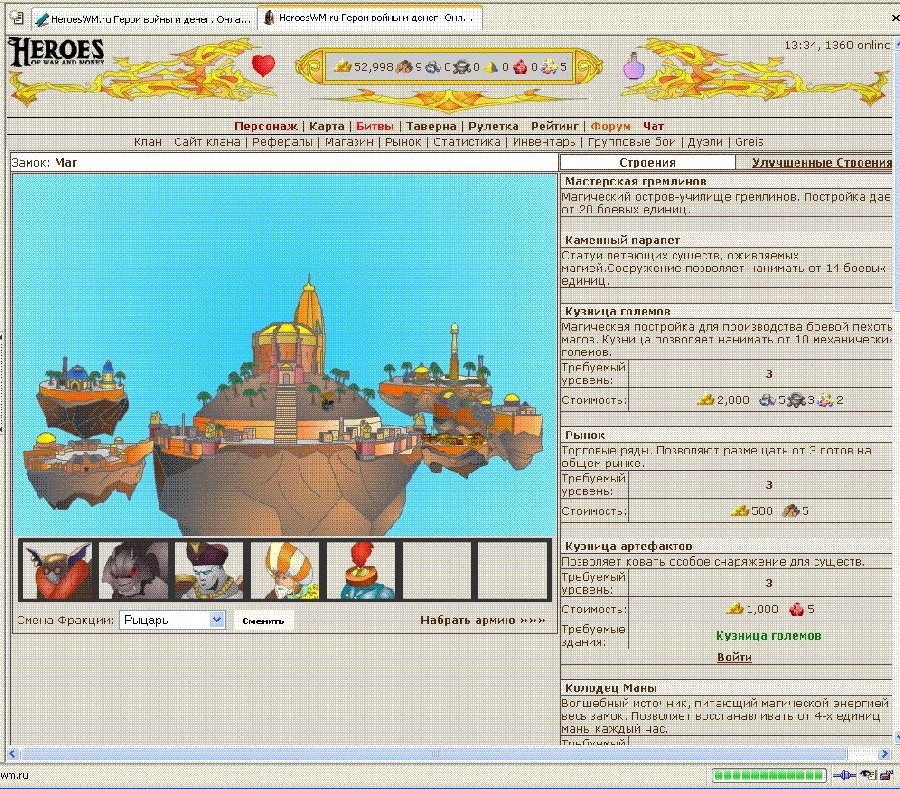Go to the Дуэли link
The height and width of the screenshot is (789, 900).
pyautogui.click(x=705, y=142)
